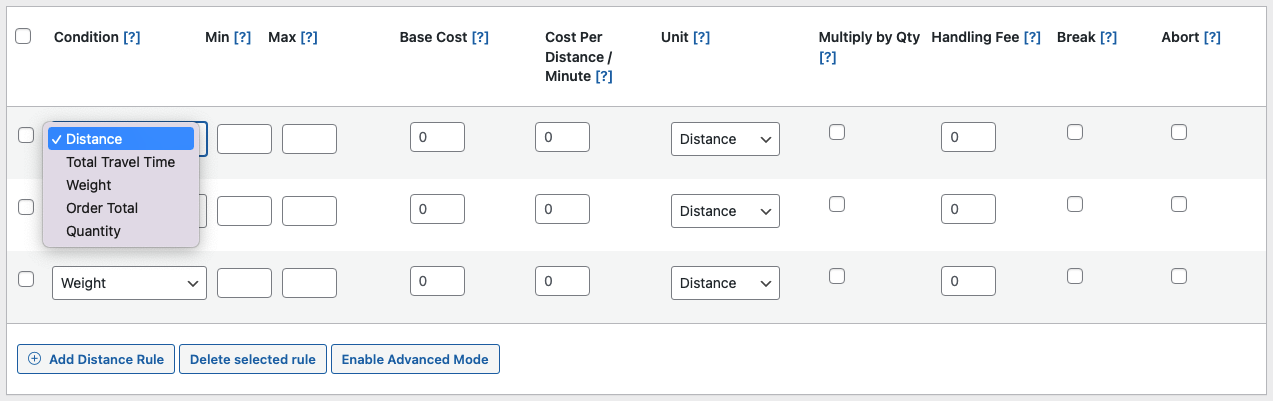Check Abort in the second row
1273x401 pixels.
tap(1179, 204)
